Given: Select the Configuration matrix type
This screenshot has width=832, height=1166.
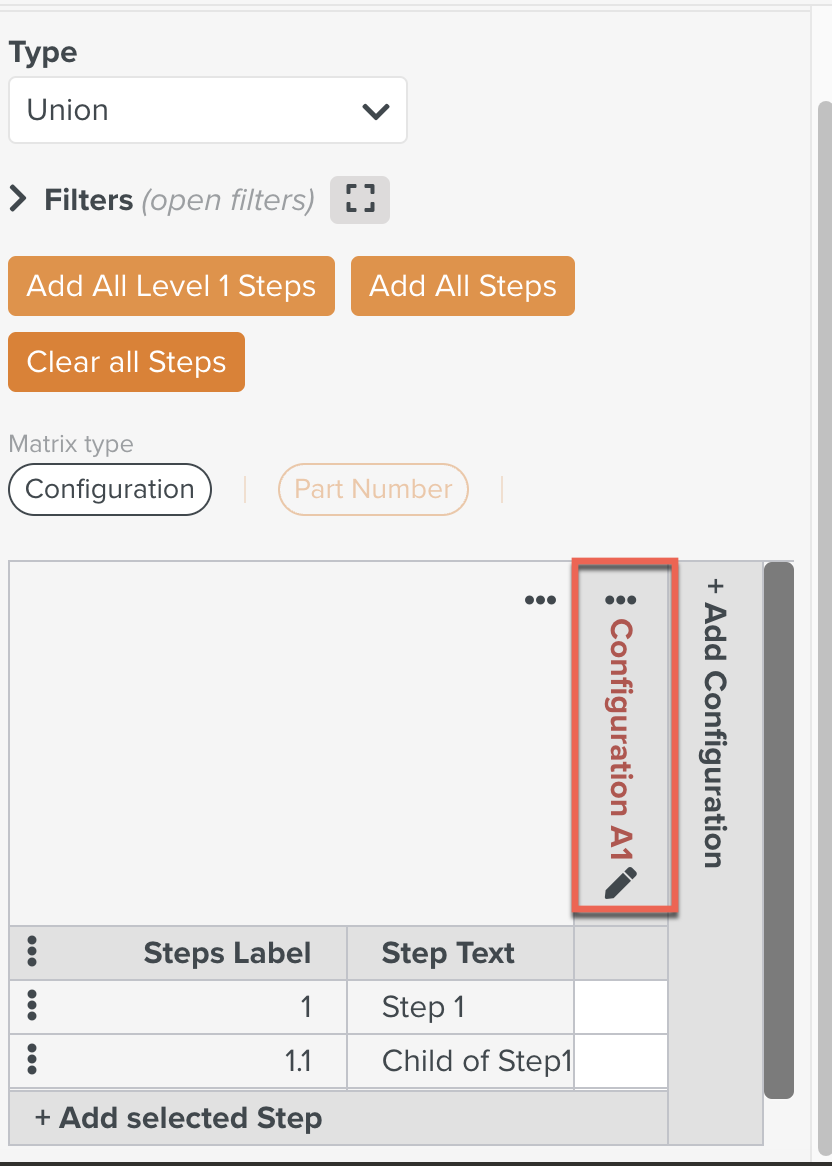Looking at the screenshot, I should click(x=110, y=489).
